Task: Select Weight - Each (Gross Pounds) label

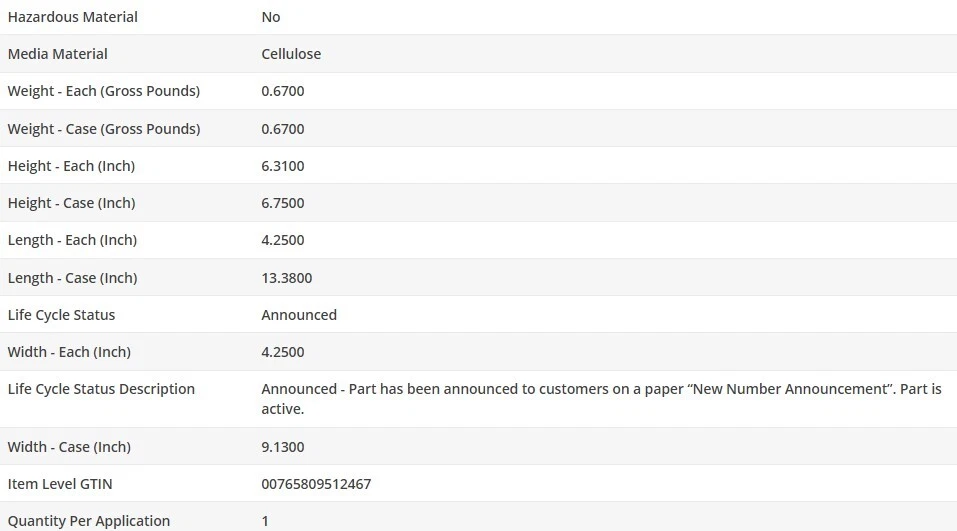Action: pyautogui.click(x=104, y=91)
